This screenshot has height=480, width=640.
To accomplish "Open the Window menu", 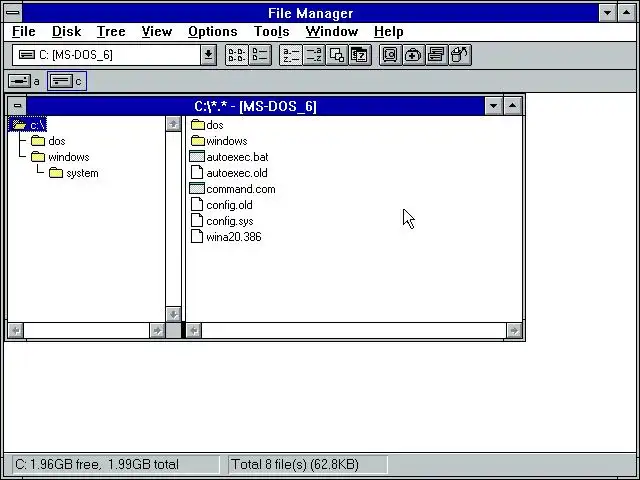I will click(x=332, y=31).
